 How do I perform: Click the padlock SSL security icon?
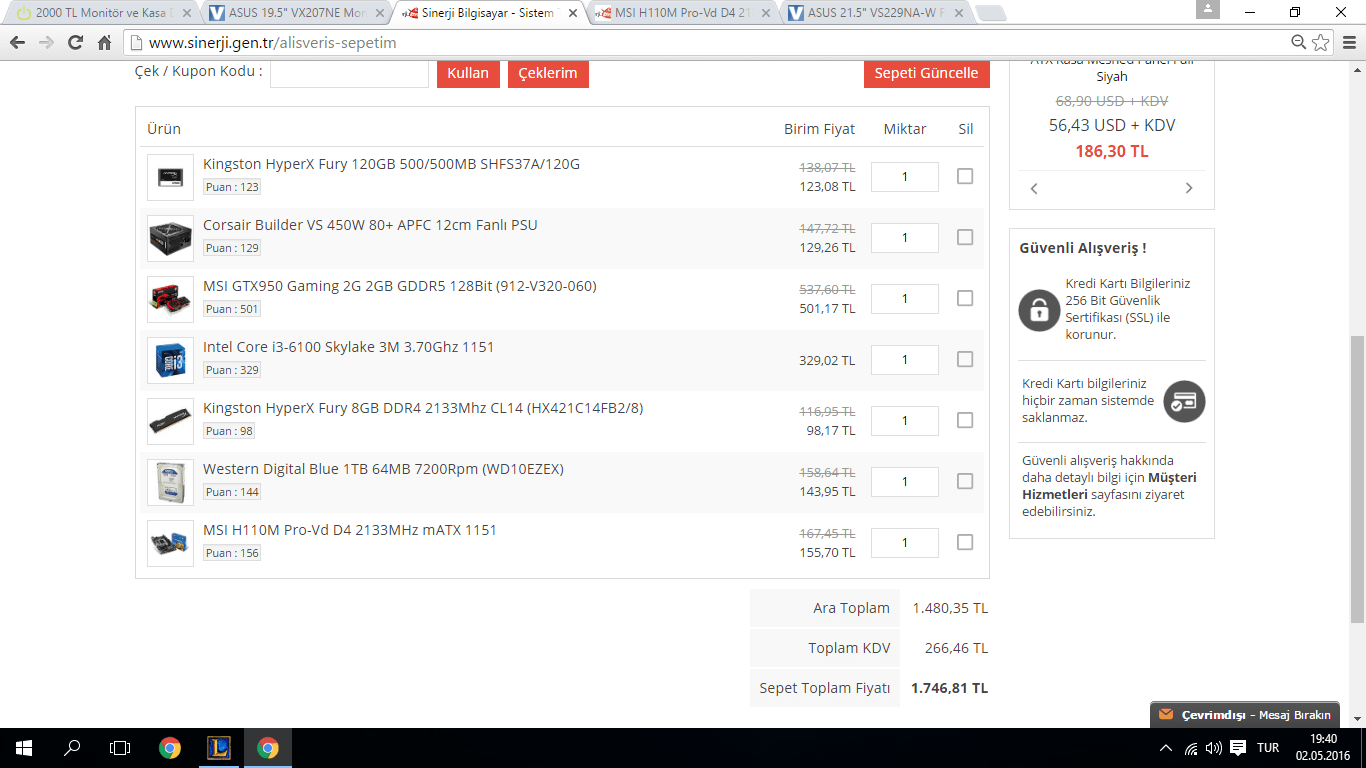coord(1039,309)
